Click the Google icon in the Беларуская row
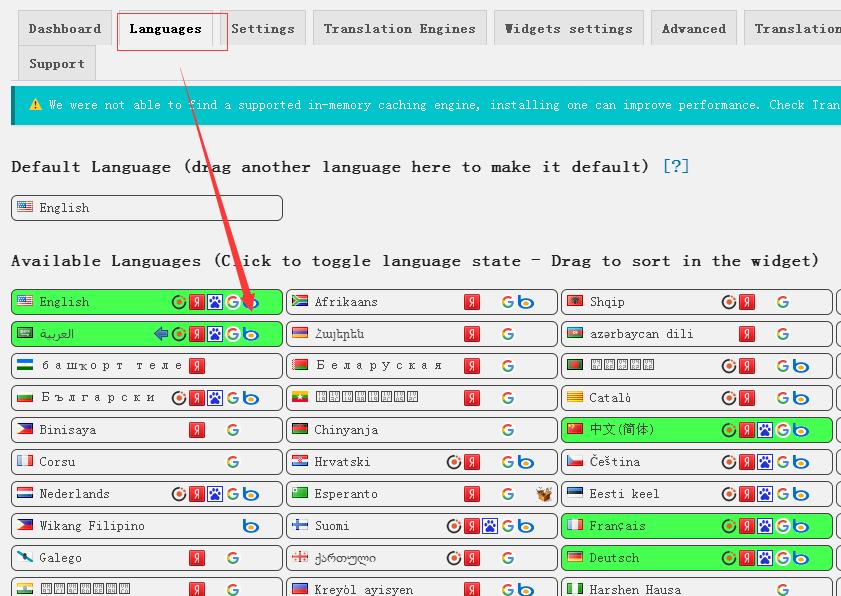The image size is (841, 596). 507,366
